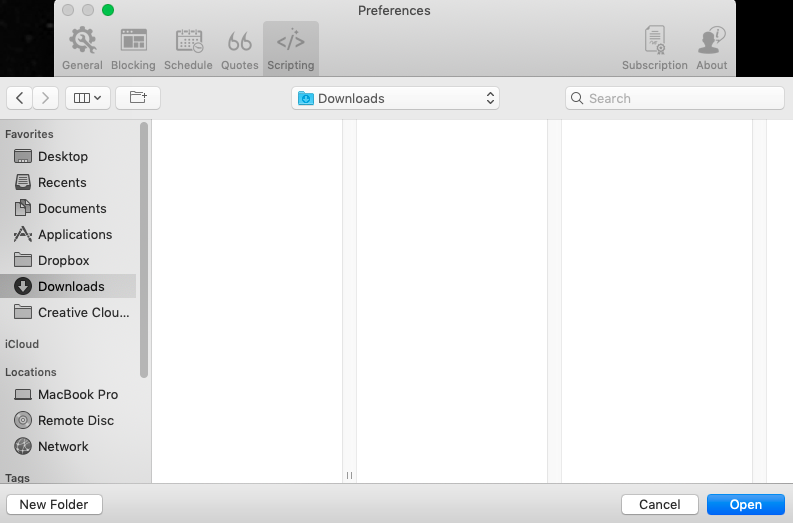Click the green zoom window button
793x523 pixels.
pyautogui.click(x=108, y=10)
